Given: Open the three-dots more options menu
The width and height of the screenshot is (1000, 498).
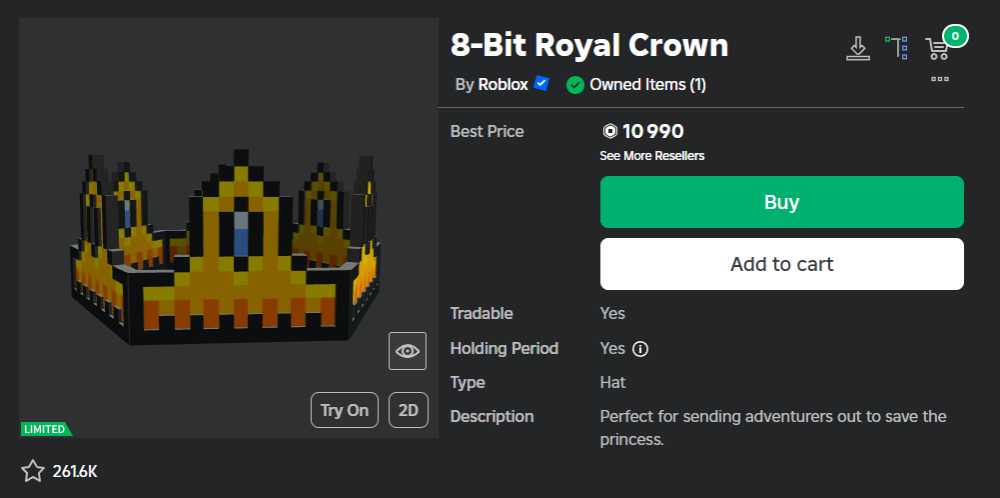Looking at the screenshot, I should coord(939,78).
